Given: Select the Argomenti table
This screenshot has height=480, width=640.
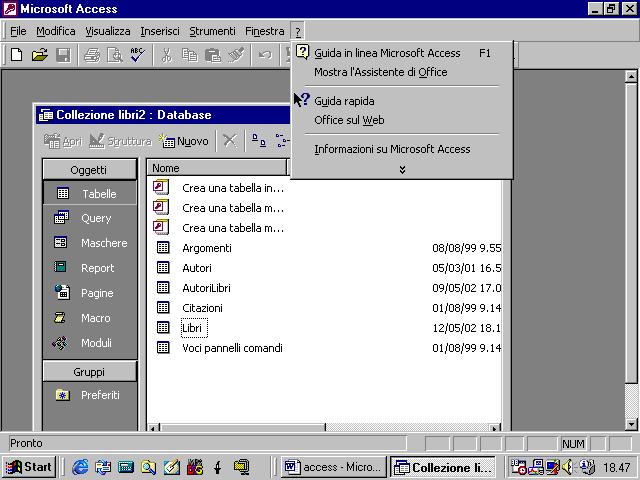Looking at the screenshot, I should point(207,248).
